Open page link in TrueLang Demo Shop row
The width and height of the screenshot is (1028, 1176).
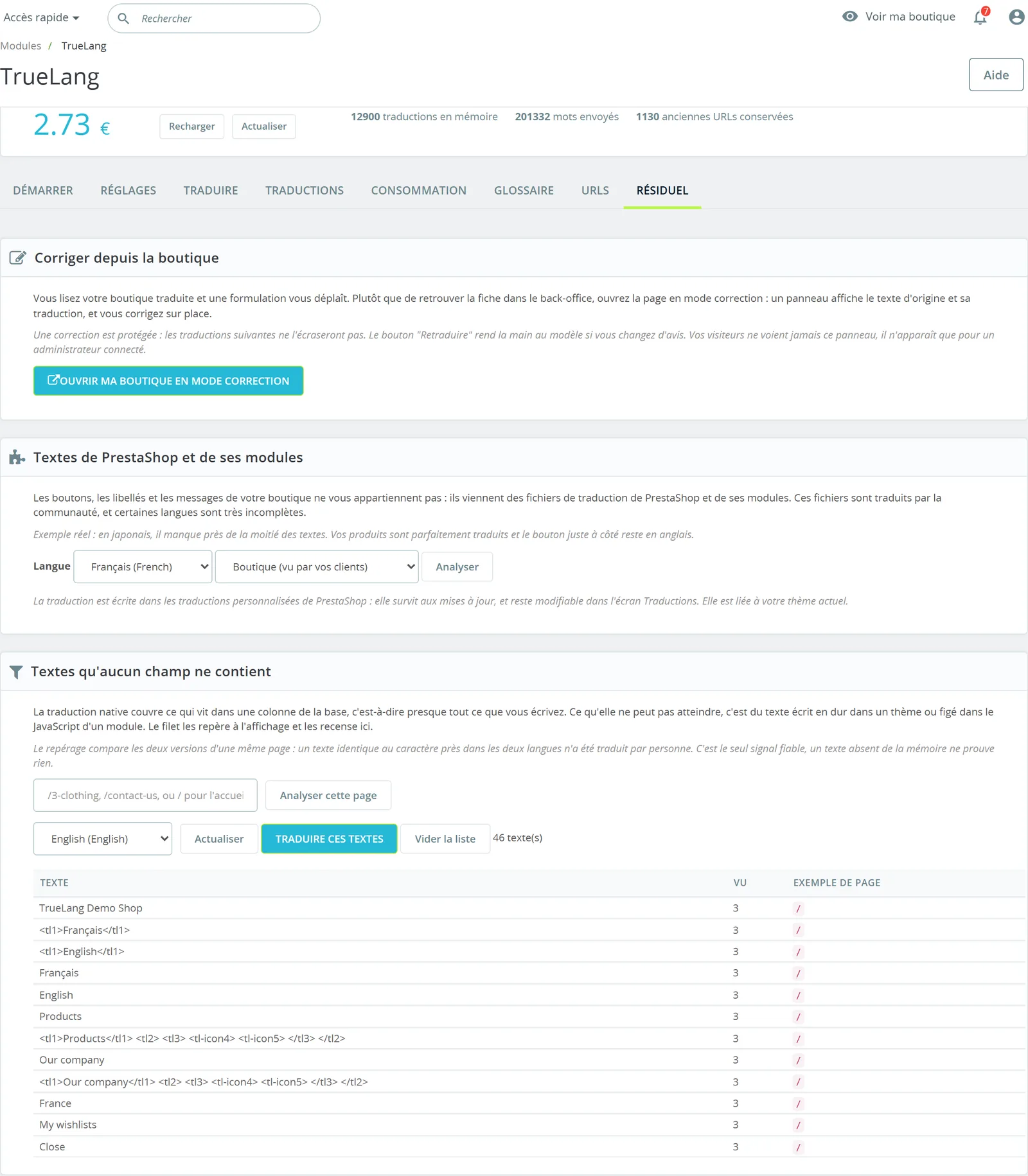click(798, 909)
